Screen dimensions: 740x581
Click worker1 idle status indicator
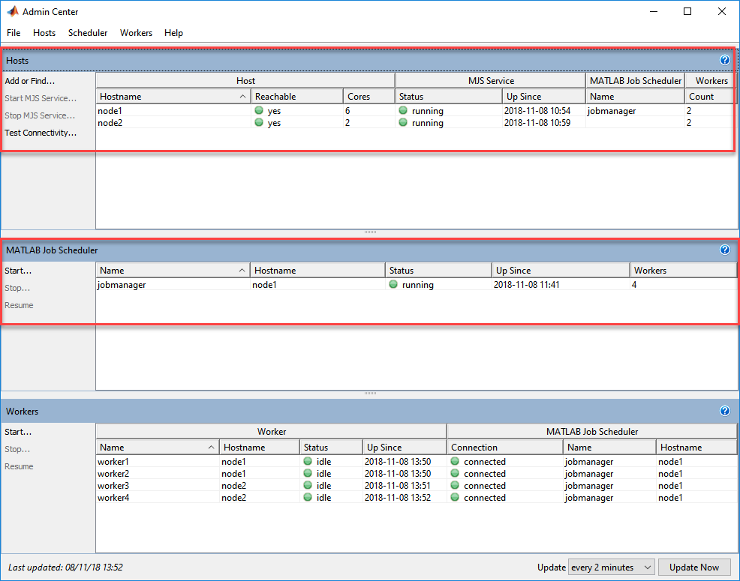(308, 462)
